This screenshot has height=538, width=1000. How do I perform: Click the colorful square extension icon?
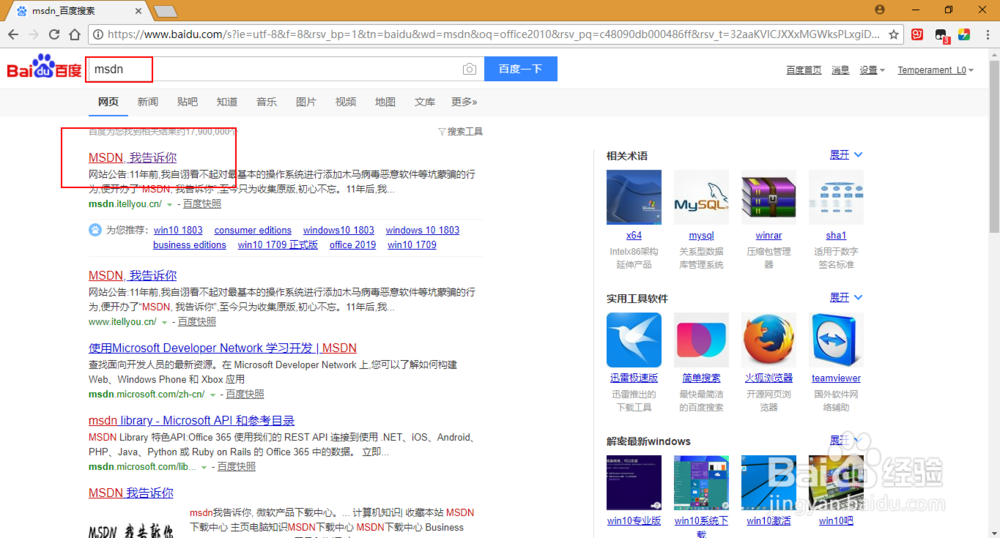click(x=964, y=34)
